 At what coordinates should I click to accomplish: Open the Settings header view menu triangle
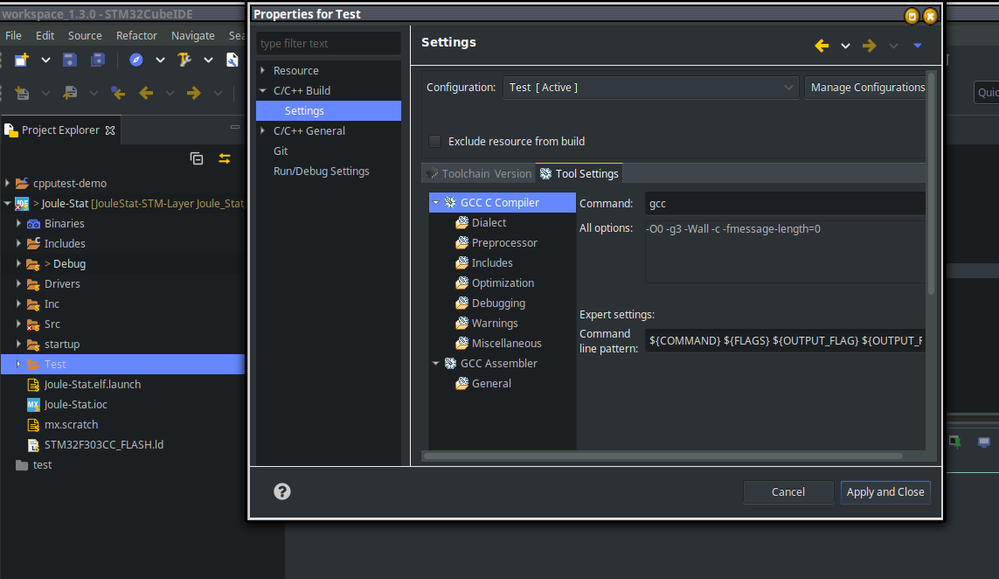917,45
